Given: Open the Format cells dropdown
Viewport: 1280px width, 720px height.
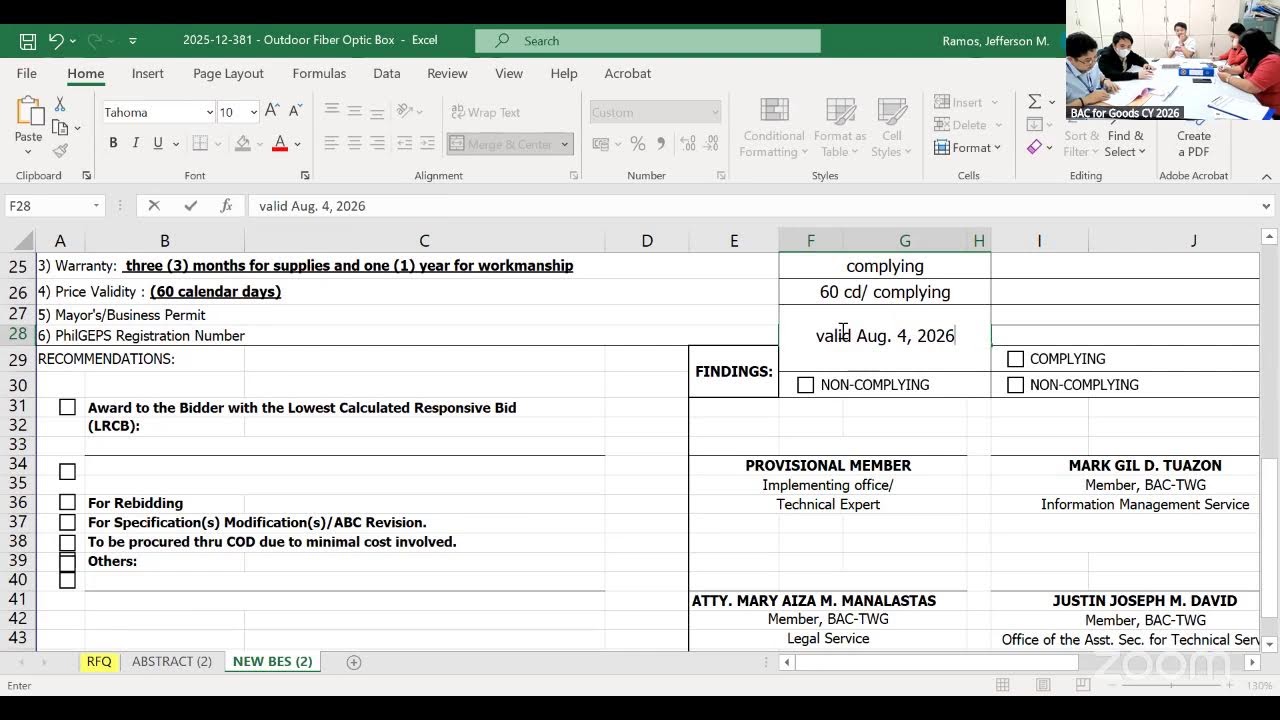Looking at the screenshot, I should 967,148.
